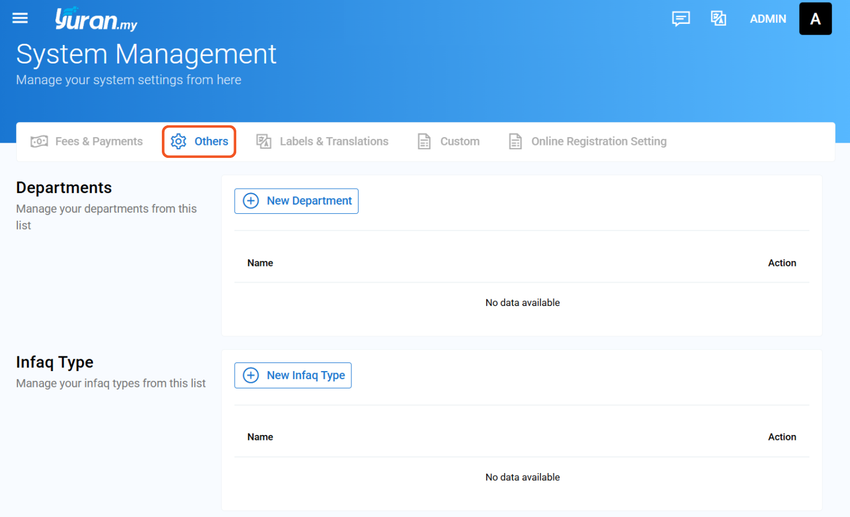Open the admin avatar labeled A
The width and height of the screenshot is (850, 517).
click(815, 19)
